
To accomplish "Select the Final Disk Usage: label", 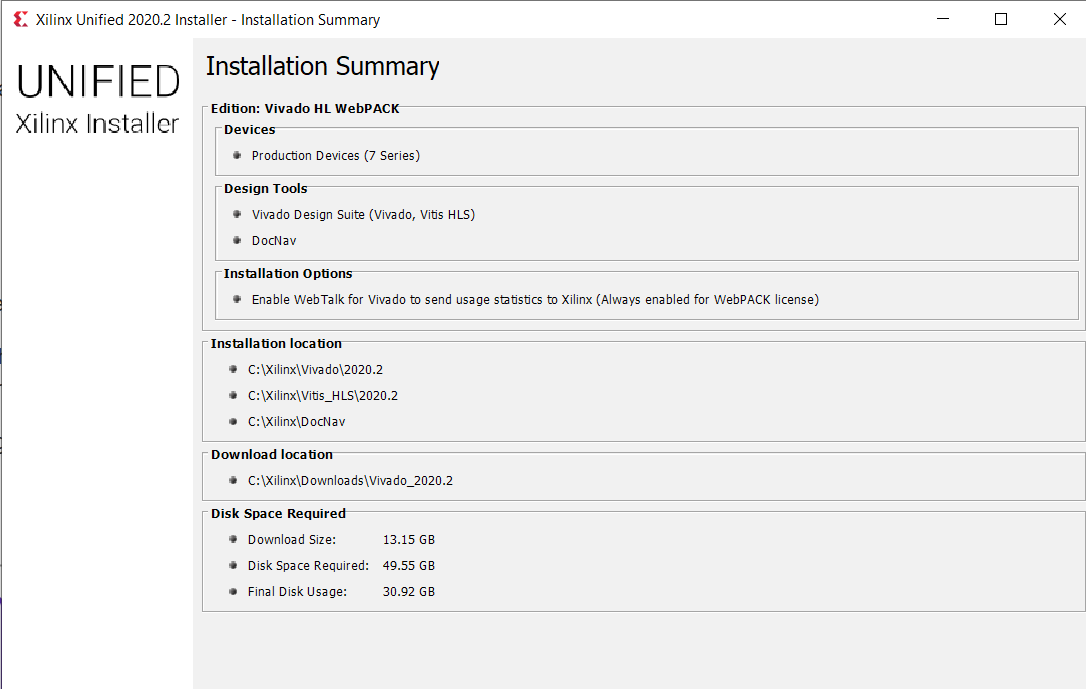I will click(x=297, y=592).
